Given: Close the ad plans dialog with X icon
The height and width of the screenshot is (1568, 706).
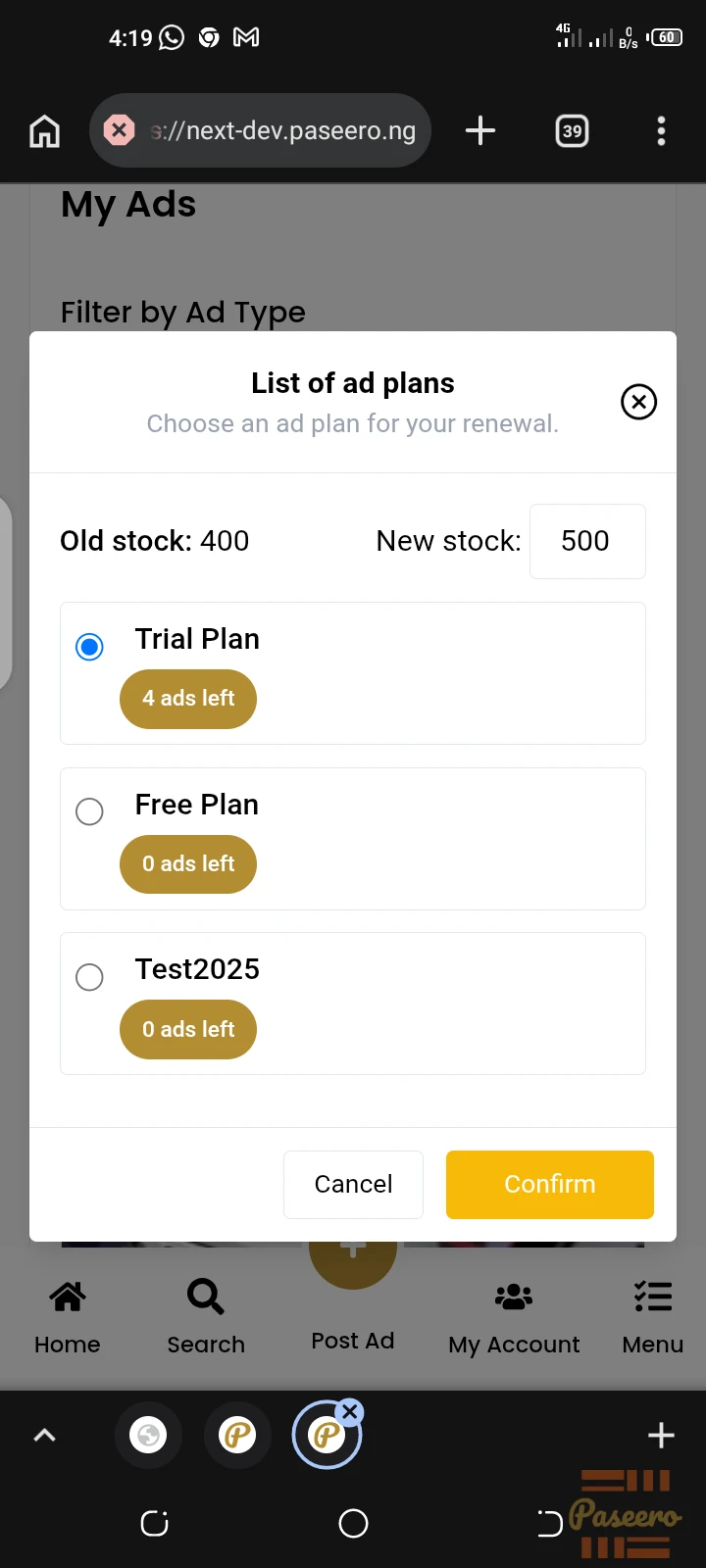Looking at the screenshot, I should click(638, 402).
